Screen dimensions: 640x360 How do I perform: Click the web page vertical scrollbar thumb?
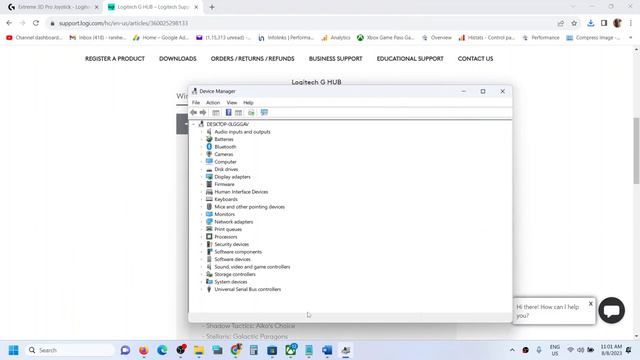636,150
